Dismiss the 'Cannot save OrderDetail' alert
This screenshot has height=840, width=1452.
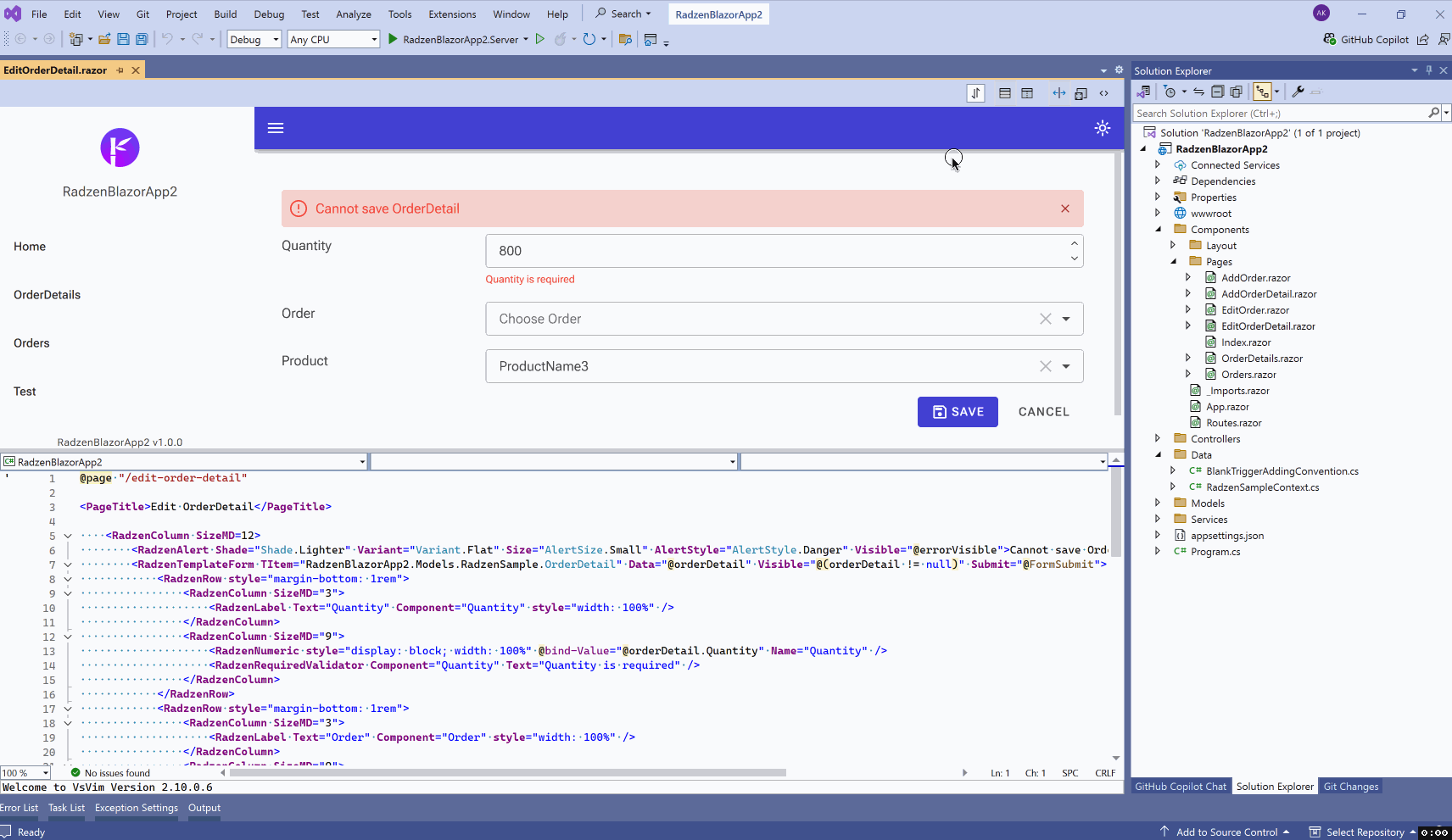(1065, 209)
